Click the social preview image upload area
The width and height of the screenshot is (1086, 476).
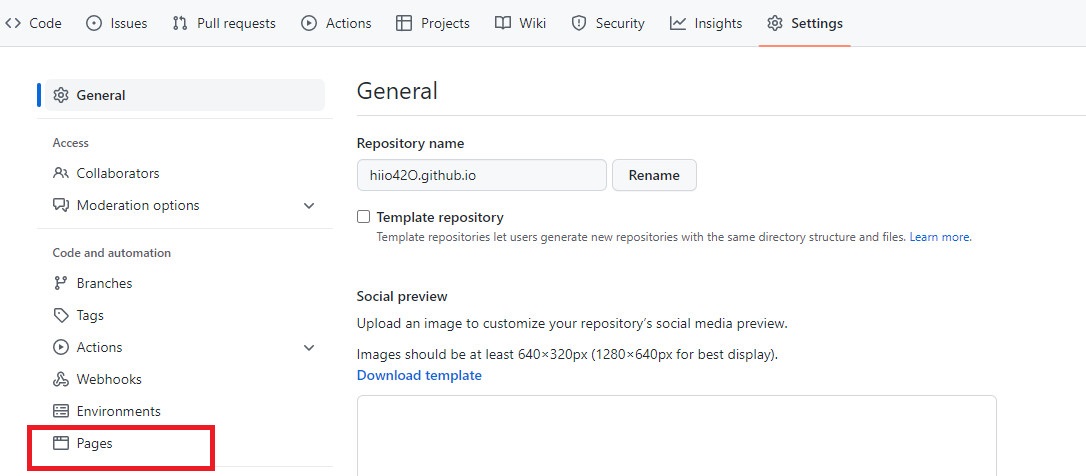point(677,435)
